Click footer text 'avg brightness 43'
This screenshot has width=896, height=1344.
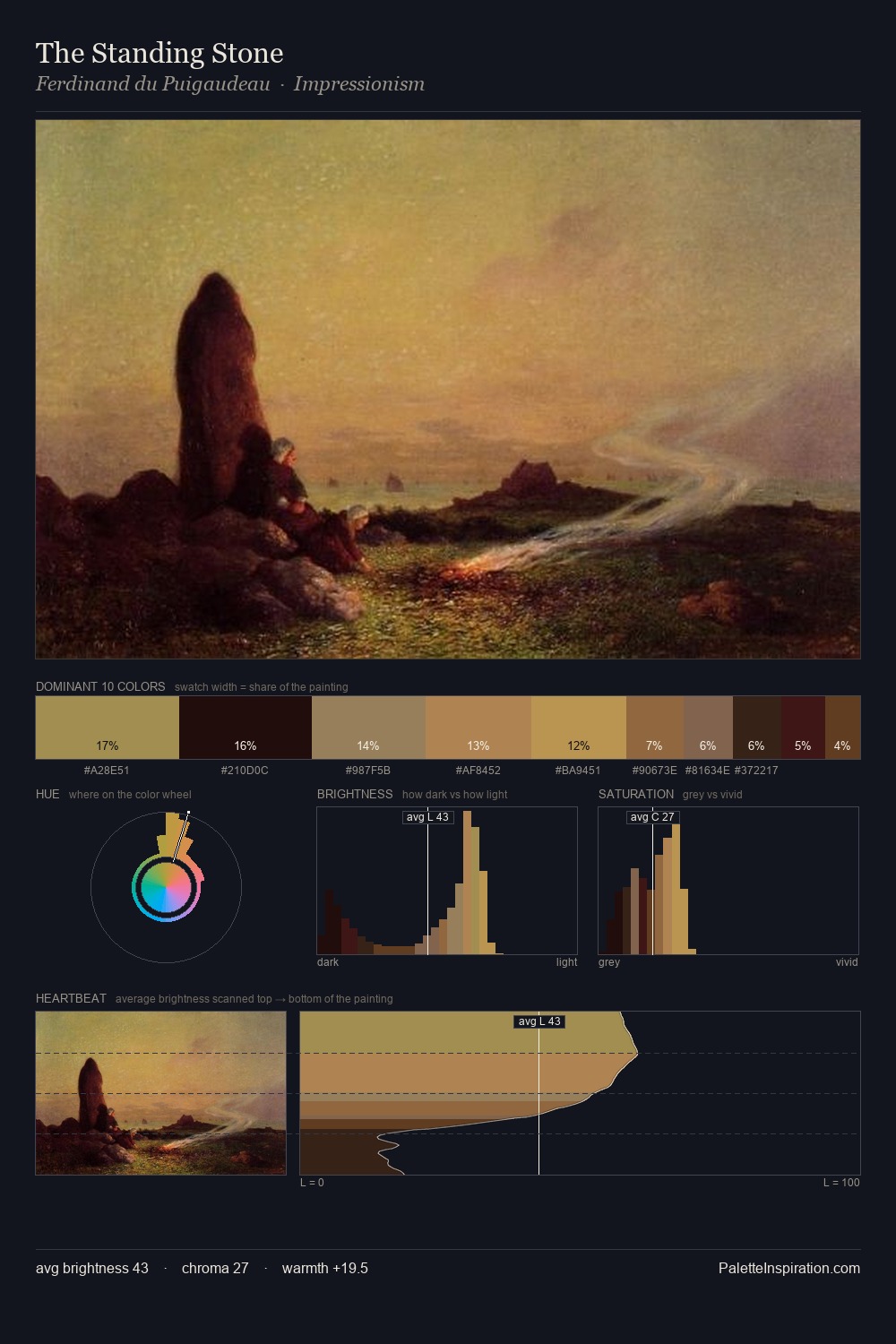(x=92, y=1268)
